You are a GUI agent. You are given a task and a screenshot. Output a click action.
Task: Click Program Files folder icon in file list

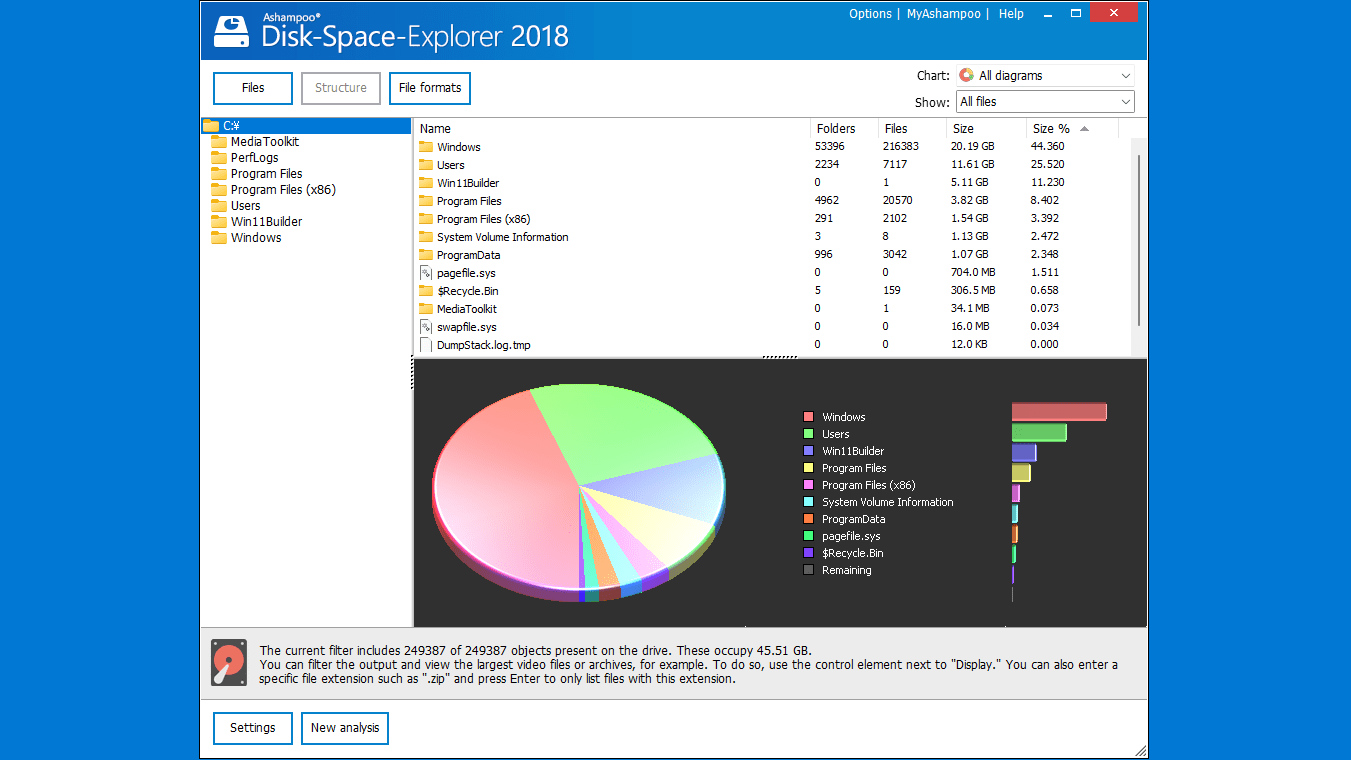pyautogui.click(x=426, y=201)
